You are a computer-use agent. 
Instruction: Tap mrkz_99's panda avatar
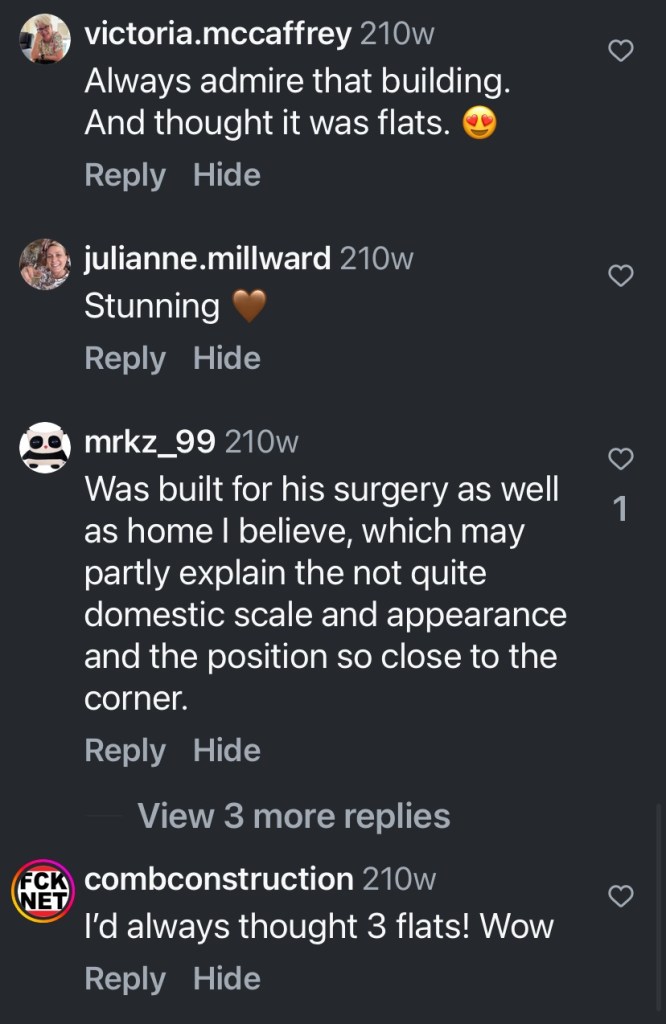pos(45,447)
